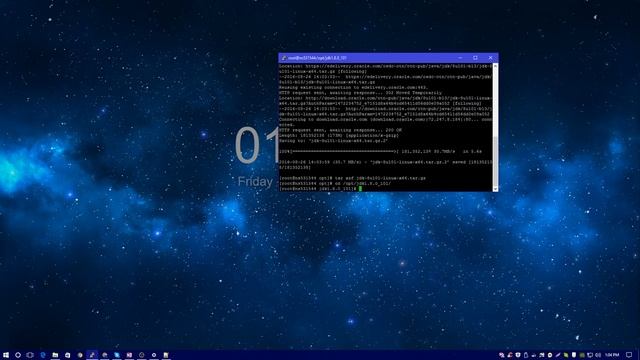Open File Explorer from the taskbar

click(55, 355)
